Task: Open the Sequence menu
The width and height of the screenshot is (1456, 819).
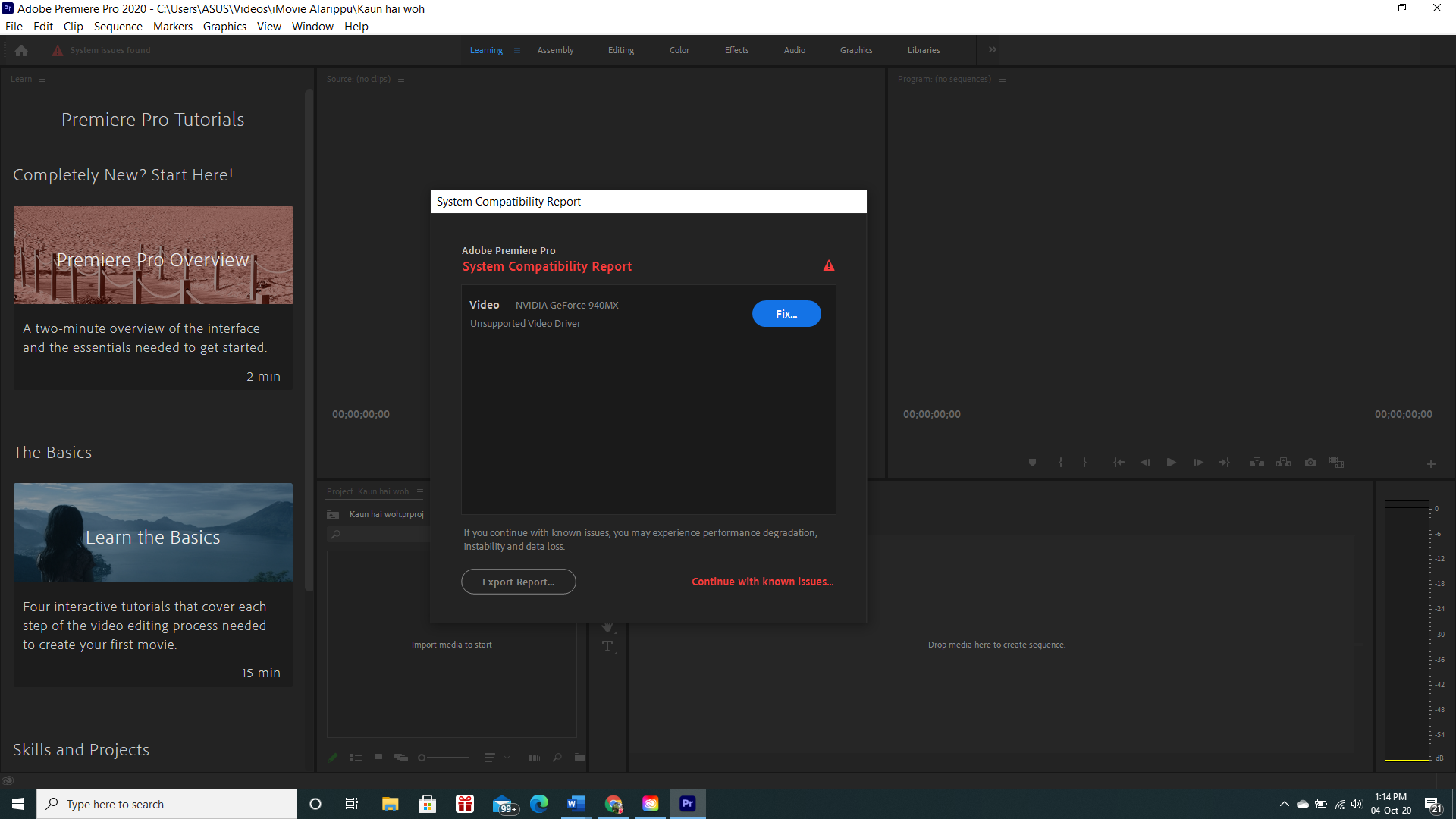Action: (x=118, y=27)
